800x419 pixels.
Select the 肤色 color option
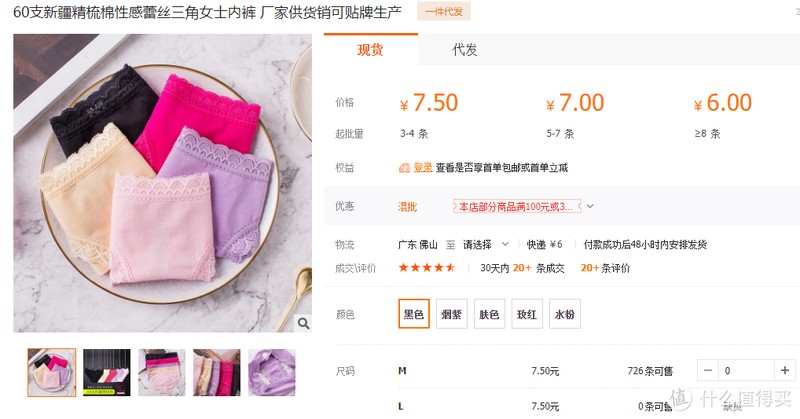point(489,314)
